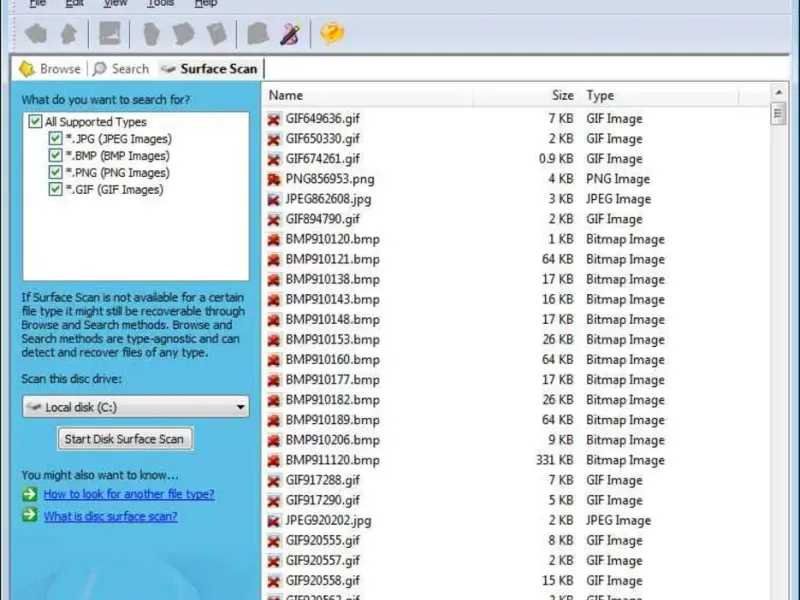Screen dimensions: 800x600
Task: Click the deleted-file icon beside GIF650330.gif
Action: click(x=274, y=139)
